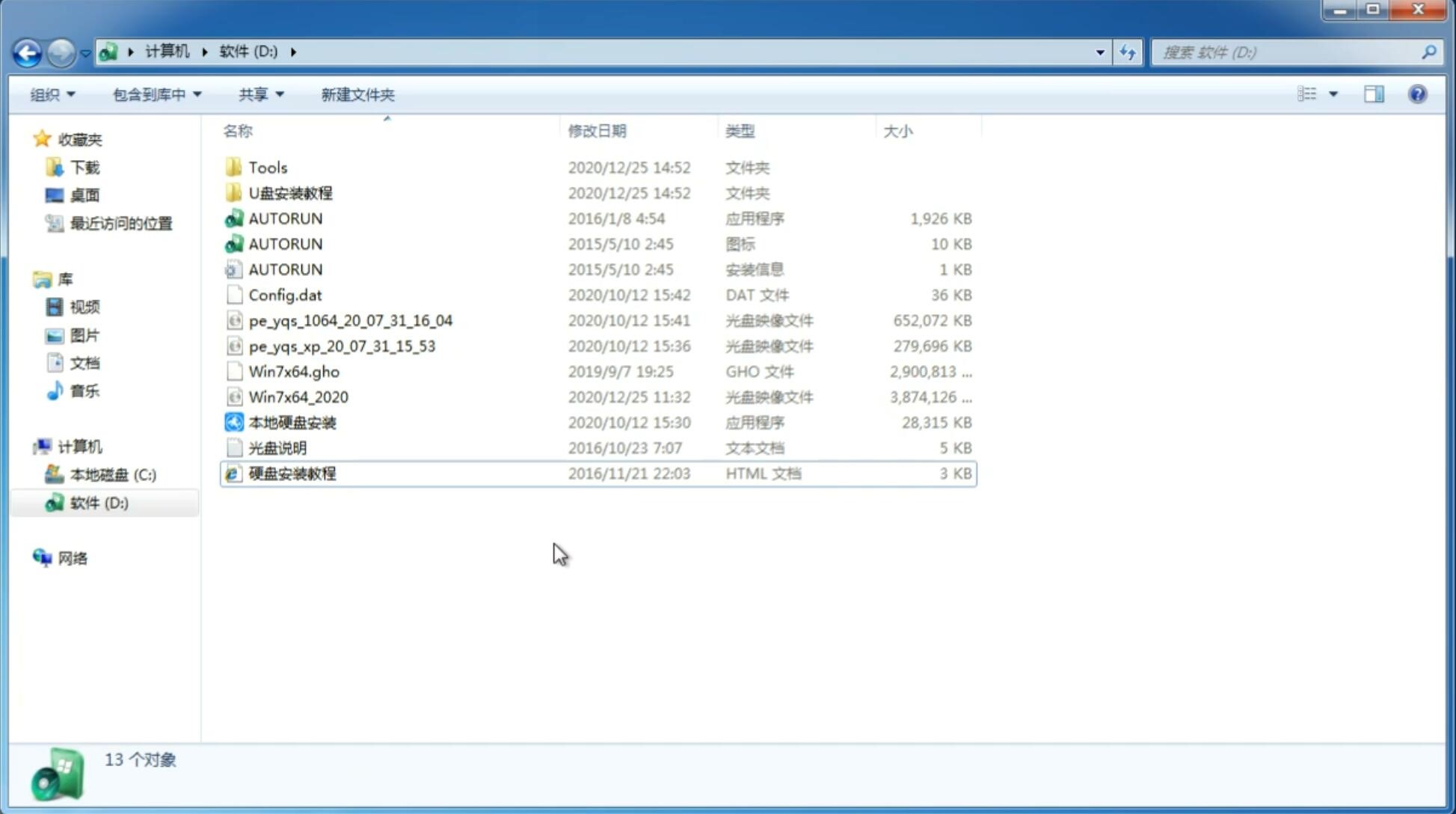
Task: Open 收藏夹 in left panel
Action: pyautogui.click(x=84, y=139)
